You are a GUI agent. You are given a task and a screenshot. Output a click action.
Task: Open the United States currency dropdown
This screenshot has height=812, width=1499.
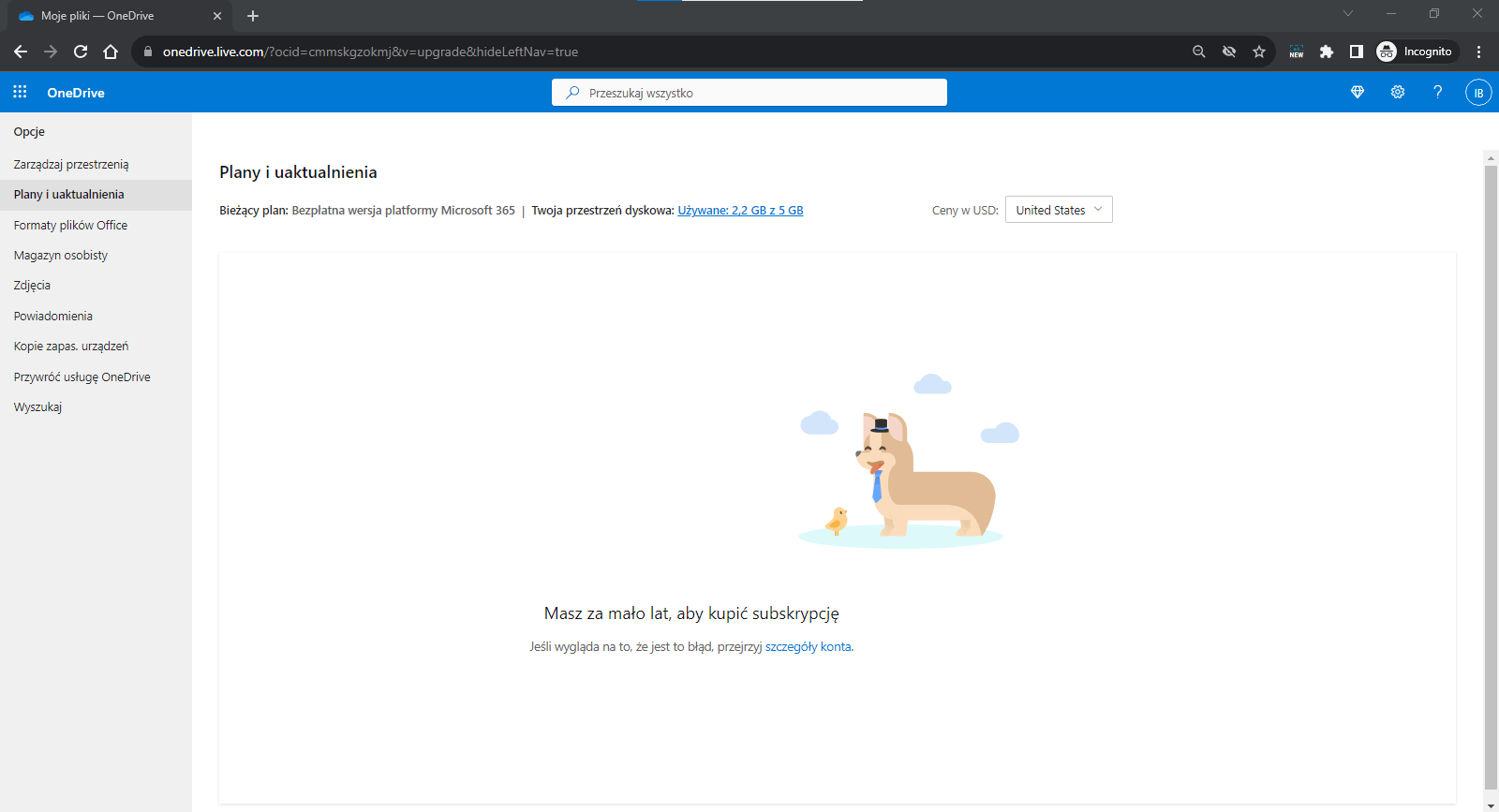1059,210
